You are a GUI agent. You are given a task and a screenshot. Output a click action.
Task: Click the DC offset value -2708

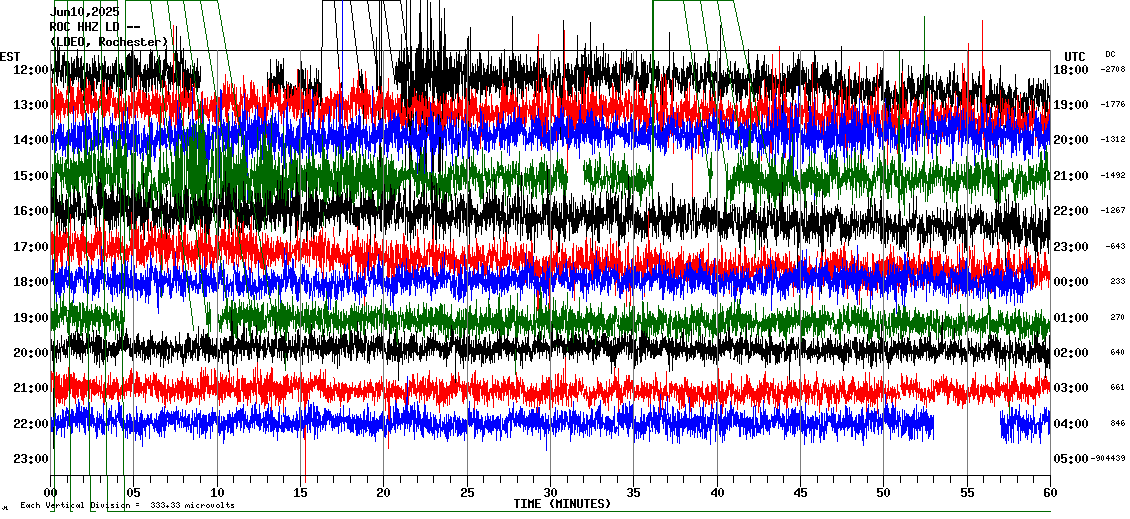click(x=1113, y=69)
